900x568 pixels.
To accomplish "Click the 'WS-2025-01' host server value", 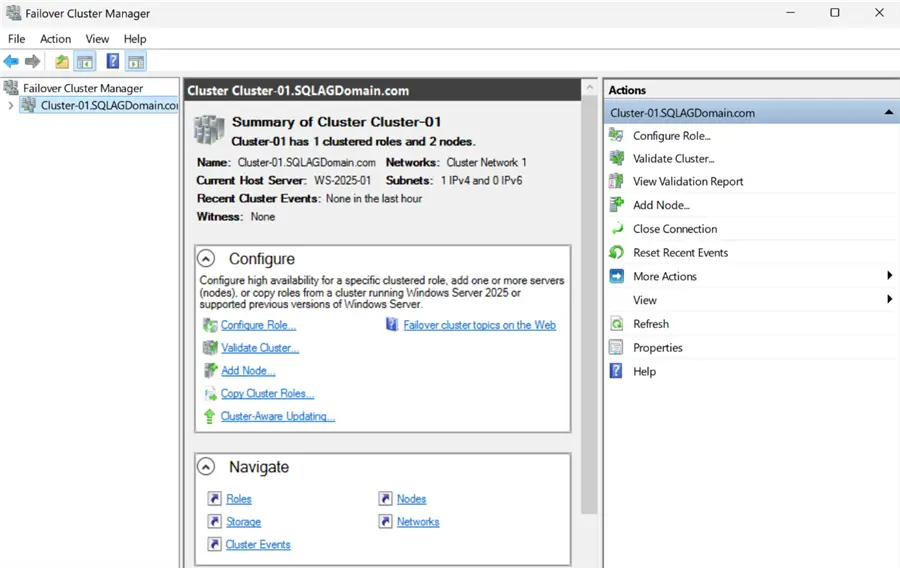I will (x=343, y=181).
